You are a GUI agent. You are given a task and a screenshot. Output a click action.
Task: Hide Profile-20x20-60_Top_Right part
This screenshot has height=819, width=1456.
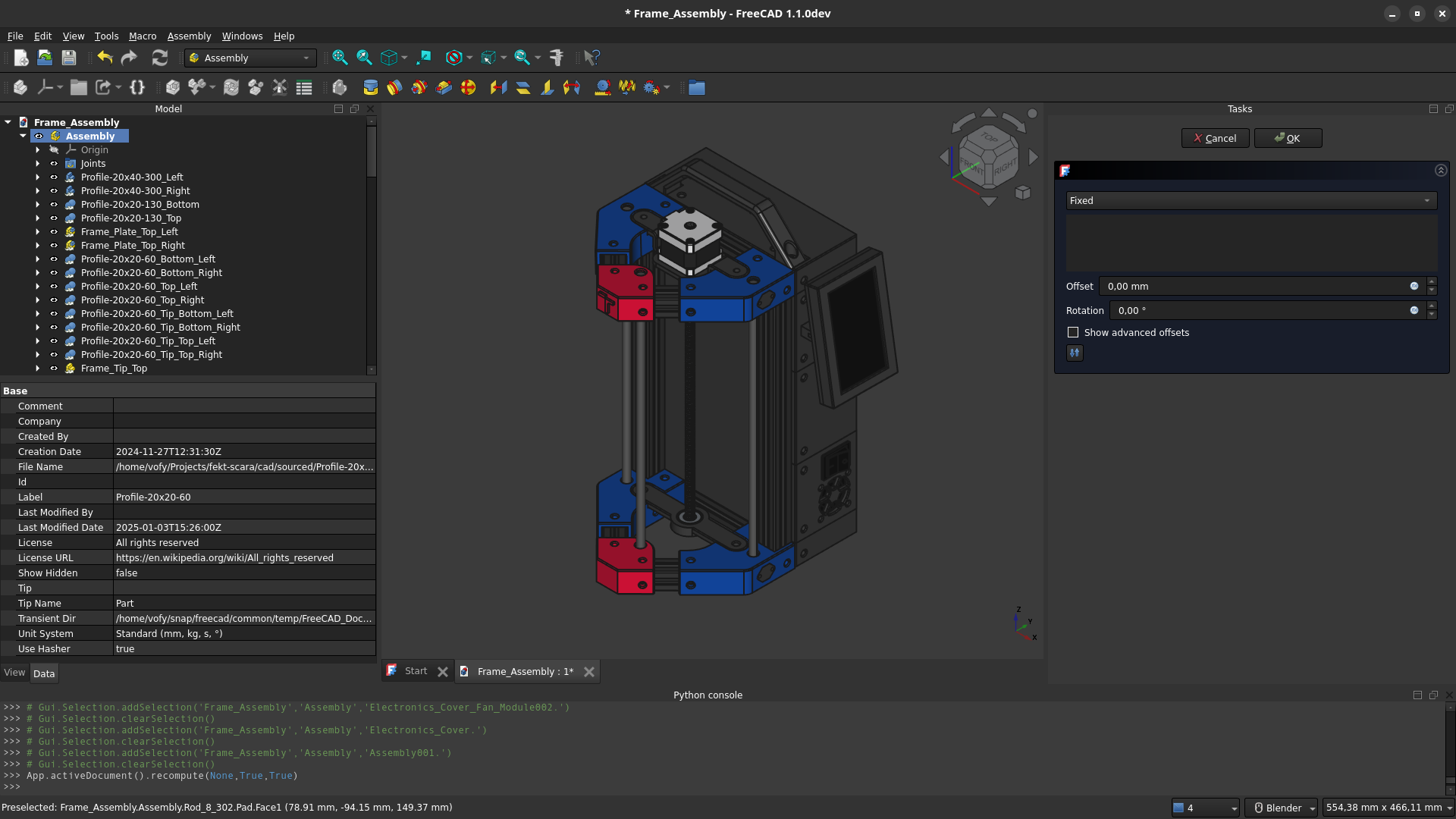(x=54, y=300)
